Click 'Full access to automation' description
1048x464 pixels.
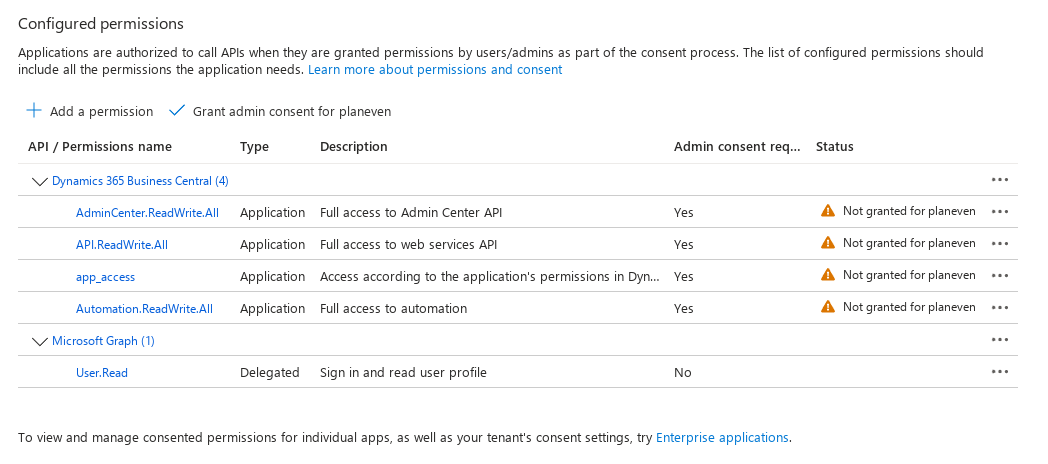[x=394, y=309]
